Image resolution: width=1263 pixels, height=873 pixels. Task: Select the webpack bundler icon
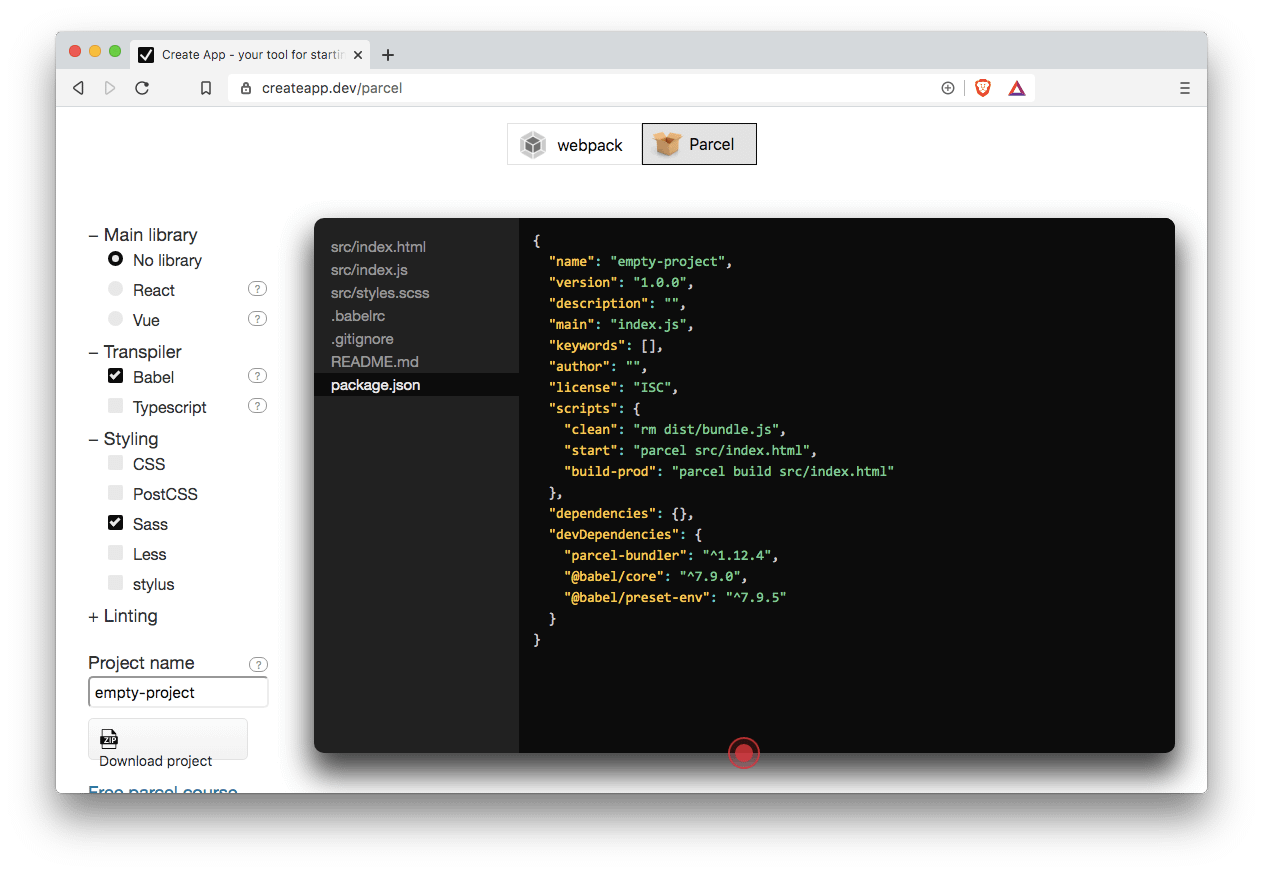coord(533,144)
